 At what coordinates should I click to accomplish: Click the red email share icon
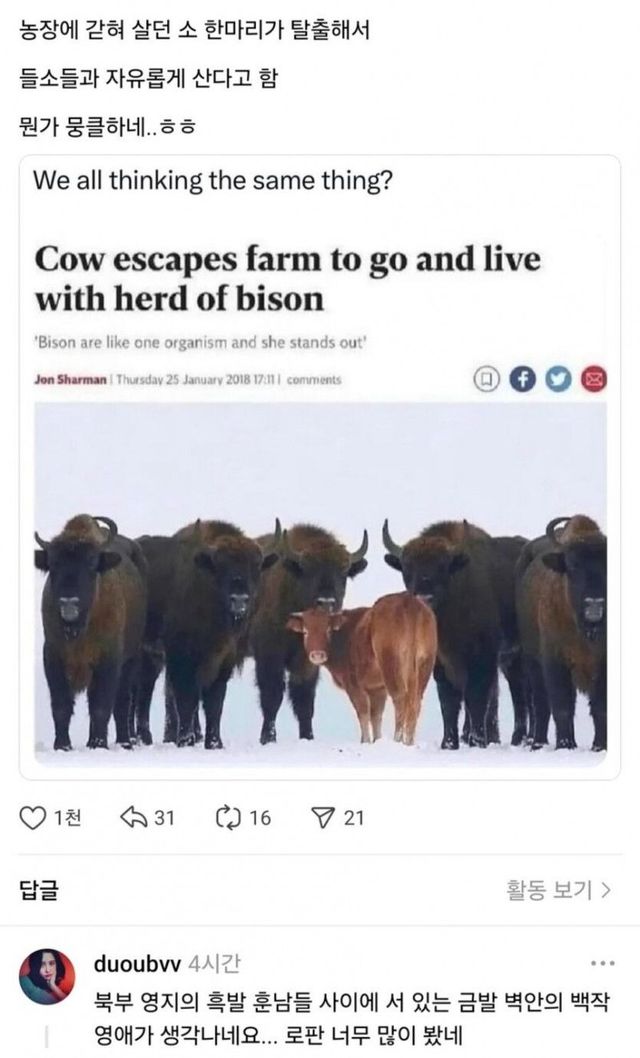point(593,380)
